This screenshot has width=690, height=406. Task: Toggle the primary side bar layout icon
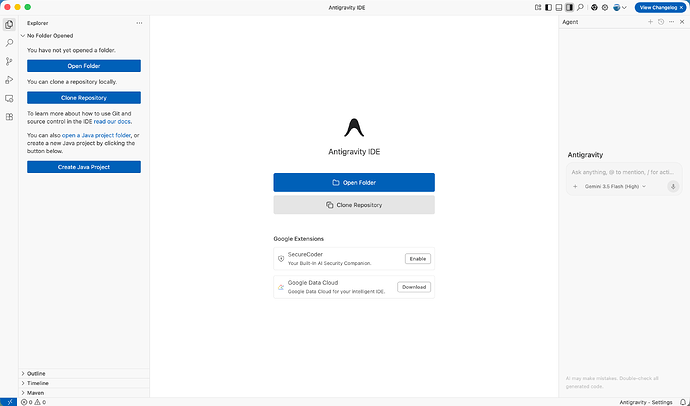(x=548, y=7)
